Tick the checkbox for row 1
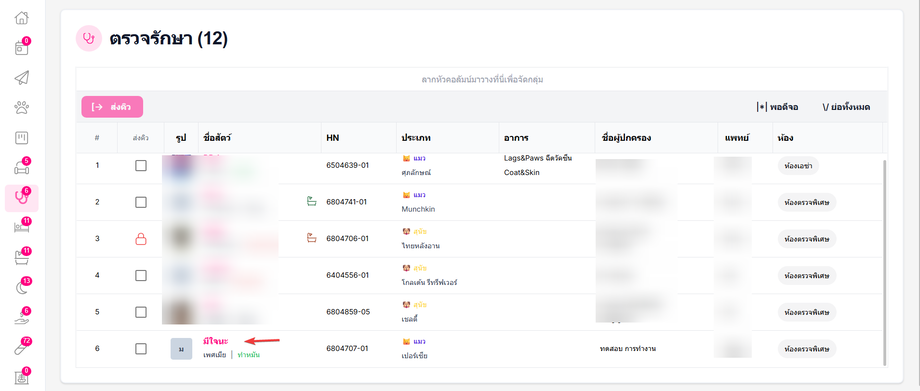The height and width of the screenshot is (391, 920). click(141, 166)
